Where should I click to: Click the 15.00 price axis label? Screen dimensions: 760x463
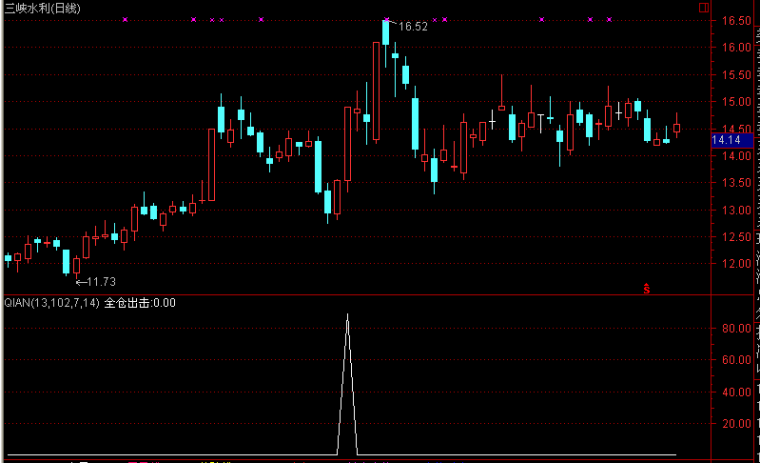coord(736,102)
